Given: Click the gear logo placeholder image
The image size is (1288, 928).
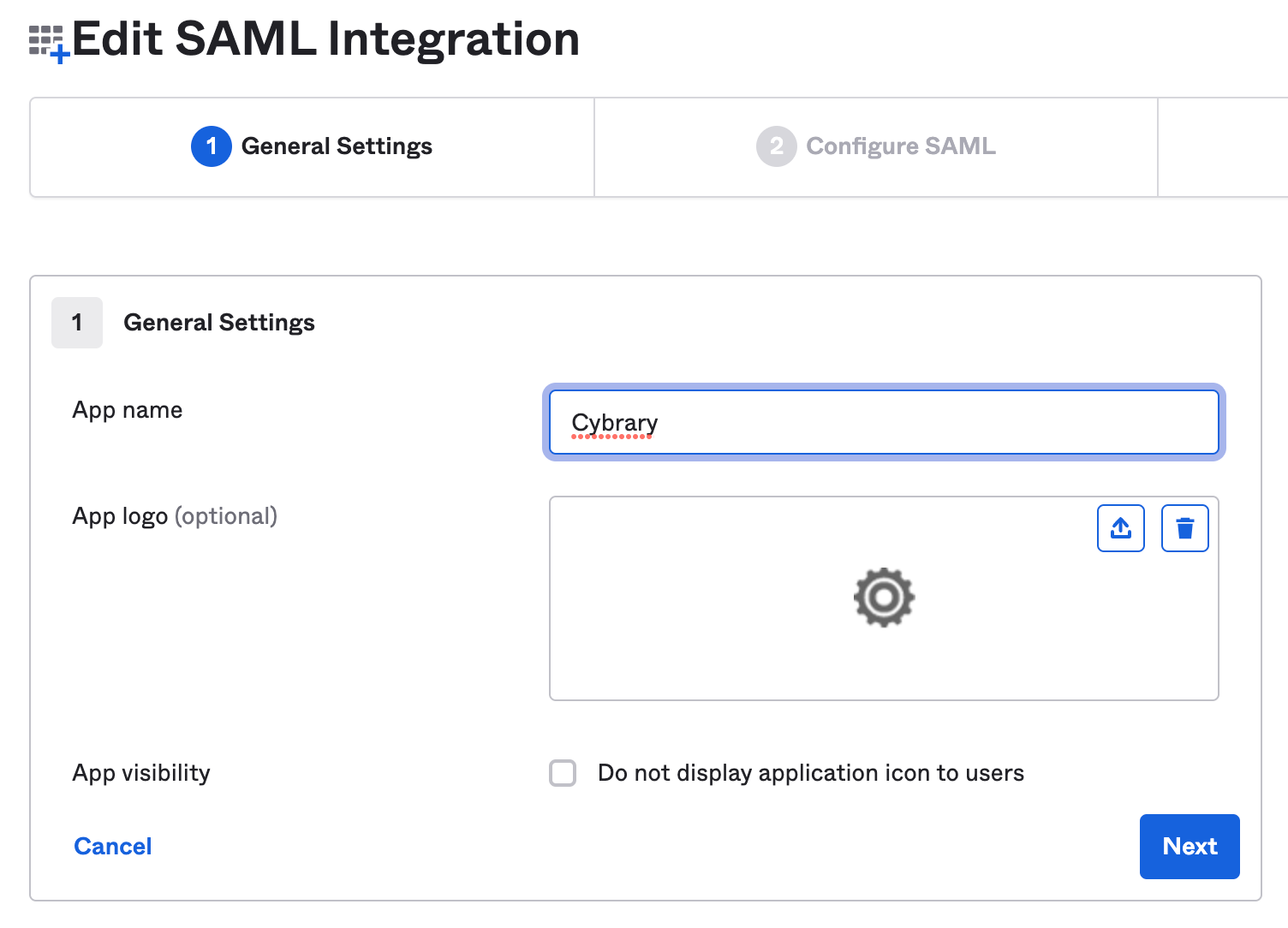Looking at the screenshot, I should (x=884, y=597).
